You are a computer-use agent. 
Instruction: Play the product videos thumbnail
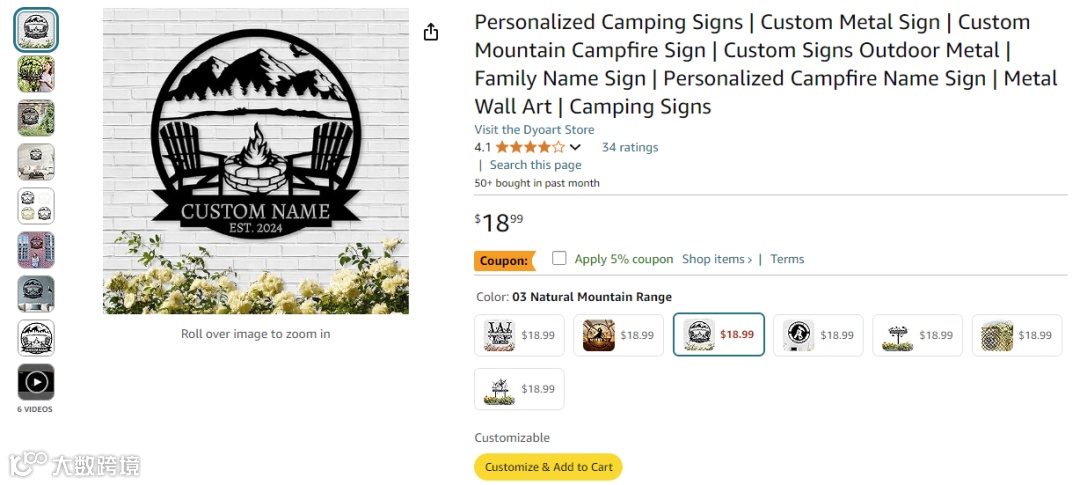pos(36,382)
